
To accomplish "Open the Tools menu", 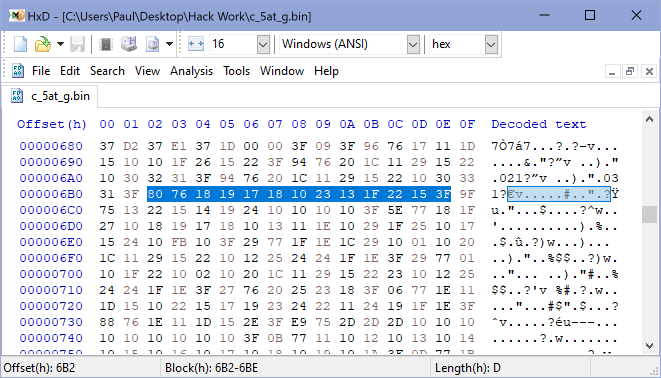I will pyautogui.click(x=236, y=71).
